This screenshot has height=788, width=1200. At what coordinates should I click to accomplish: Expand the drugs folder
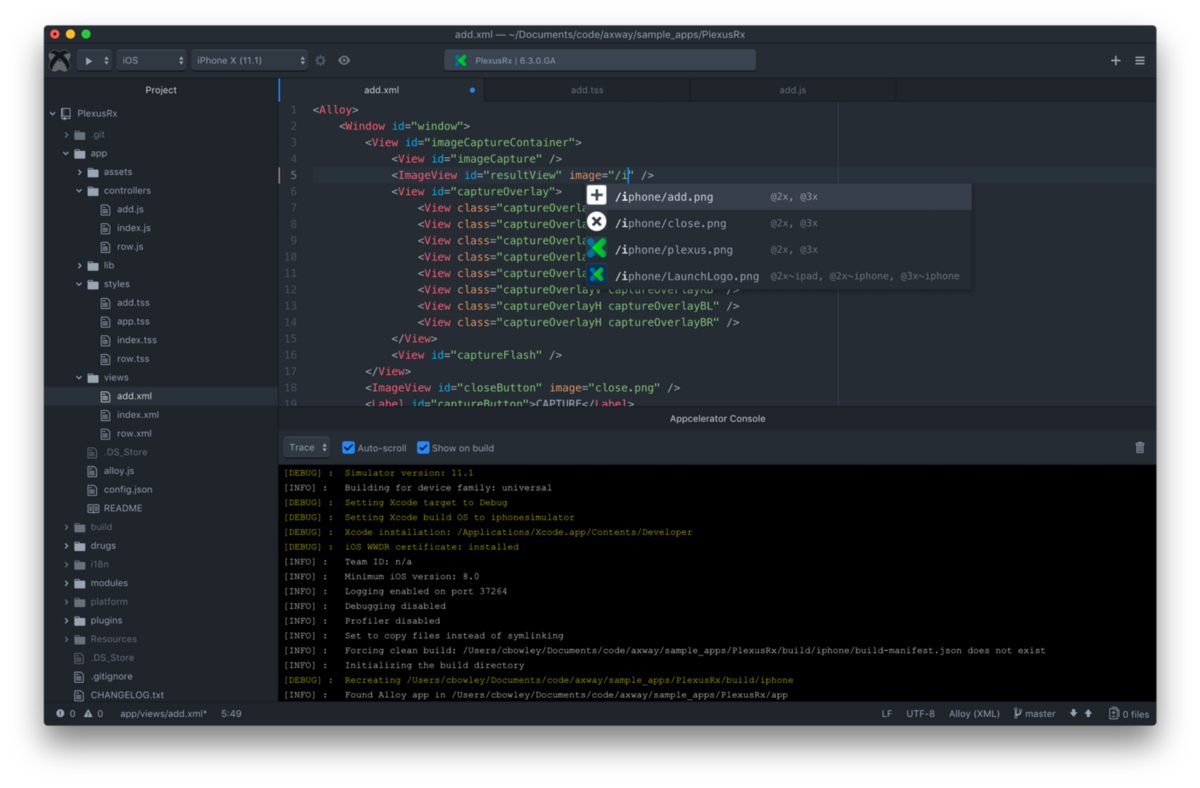coord(66,546)
